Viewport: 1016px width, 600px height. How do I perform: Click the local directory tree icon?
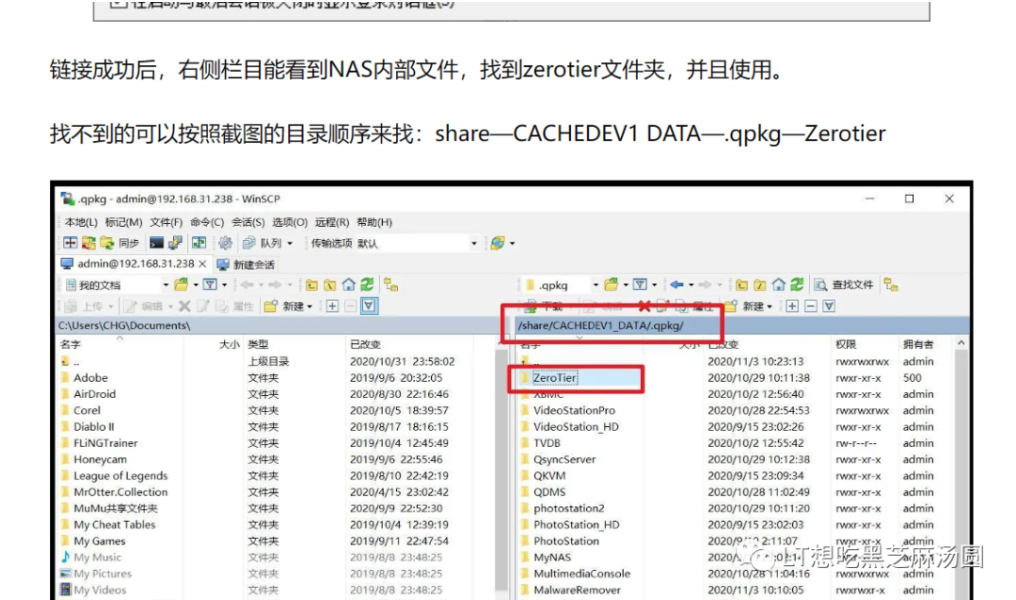[x=391, y=284]
